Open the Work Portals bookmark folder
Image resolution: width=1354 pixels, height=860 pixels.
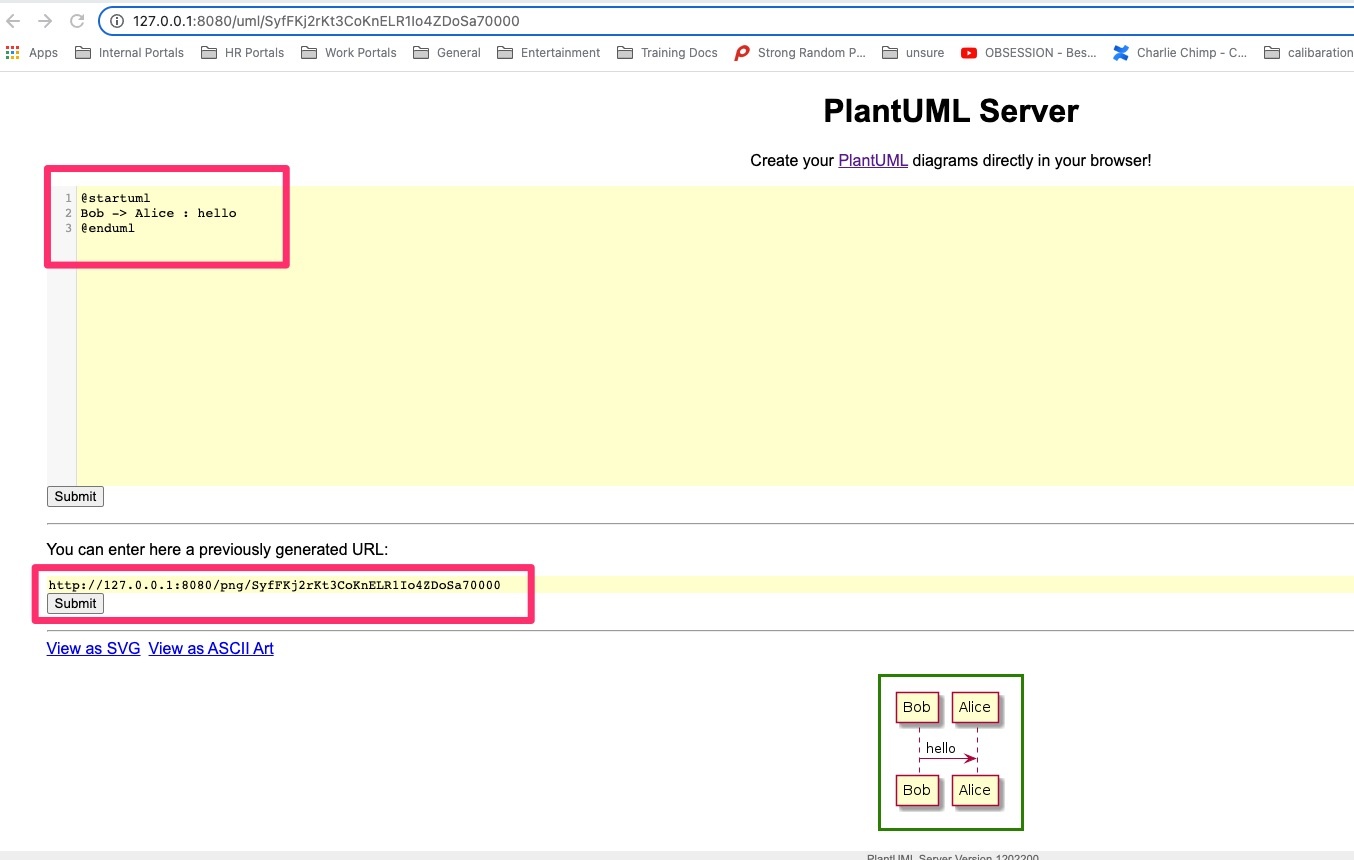point(348,53)
